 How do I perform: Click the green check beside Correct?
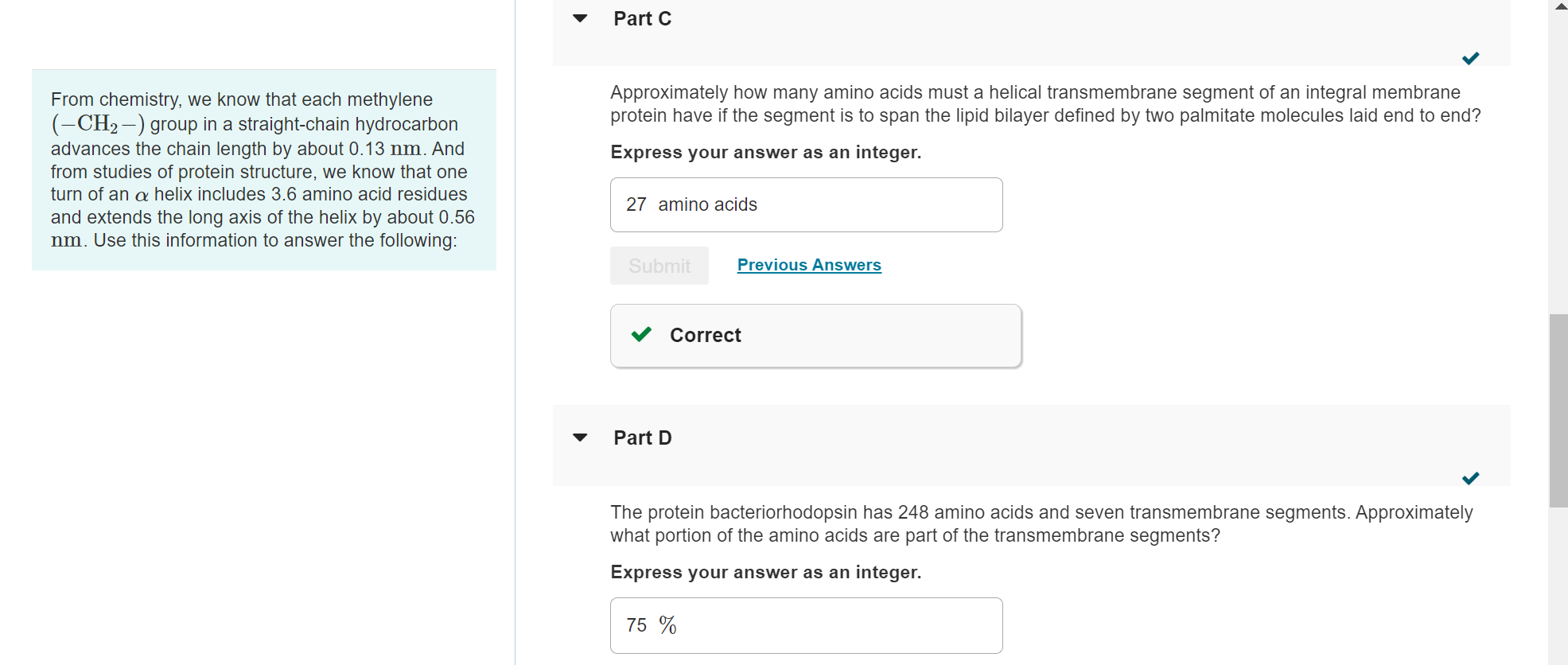coord(641,335)
